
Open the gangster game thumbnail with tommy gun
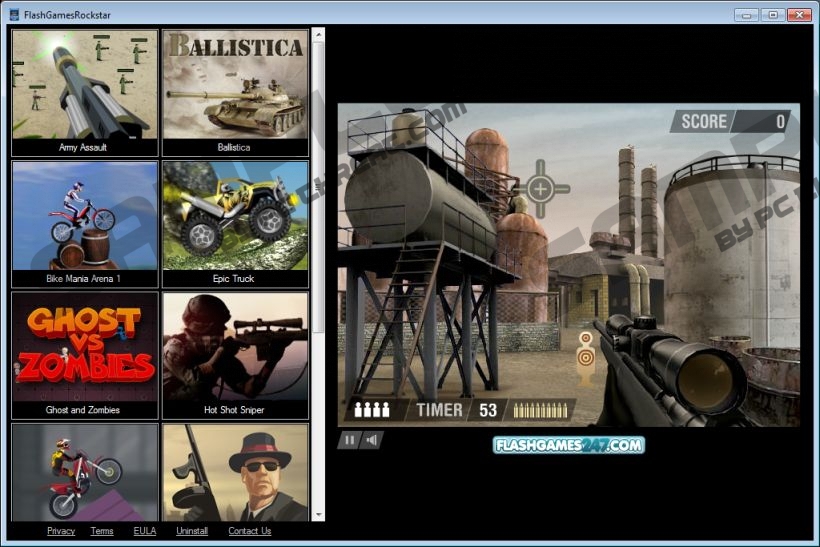pyautogui.click(x=235, y=472)
